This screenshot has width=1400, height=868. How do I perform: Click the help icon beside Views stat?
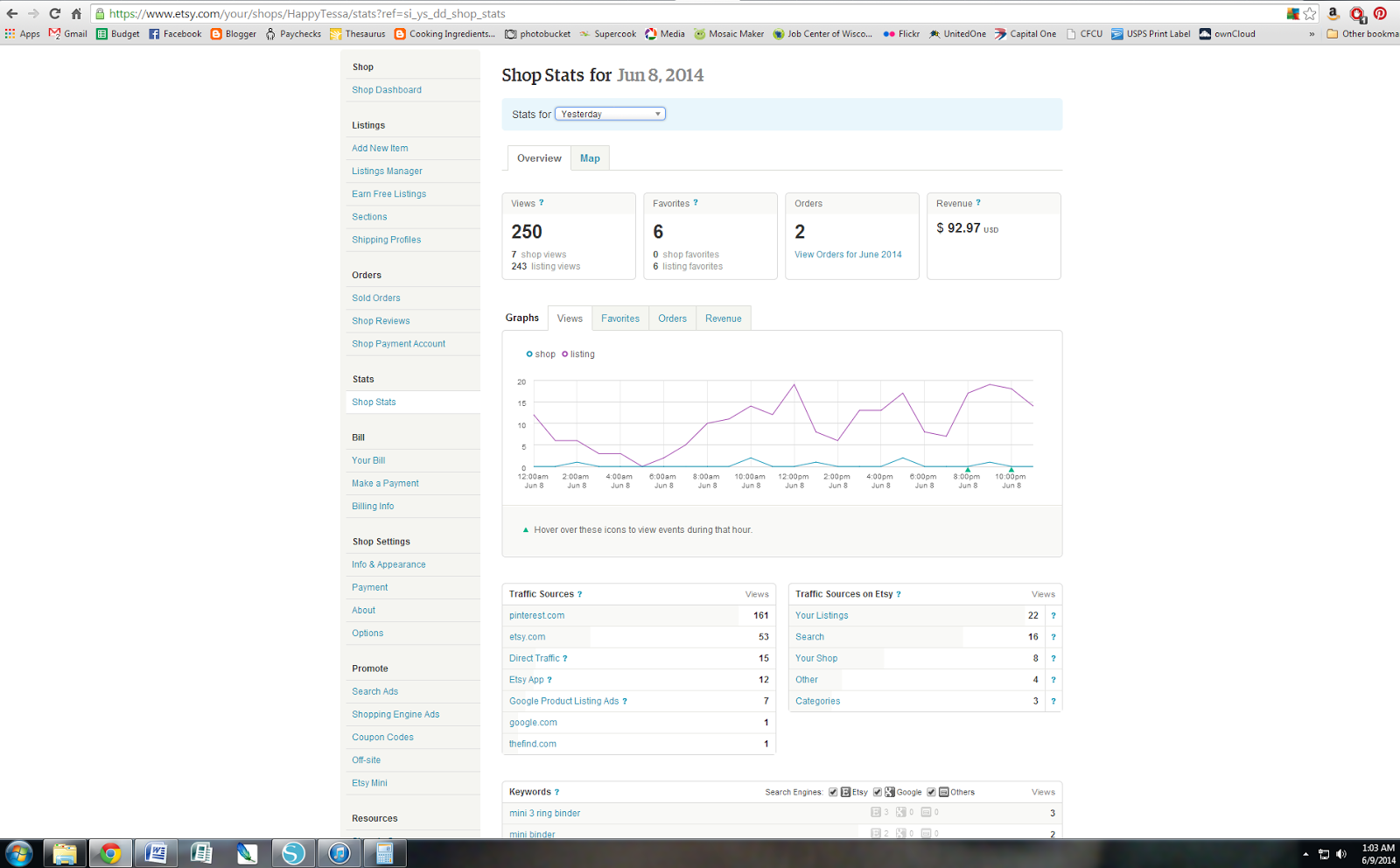pyautogui.click(x=542, y=203)
